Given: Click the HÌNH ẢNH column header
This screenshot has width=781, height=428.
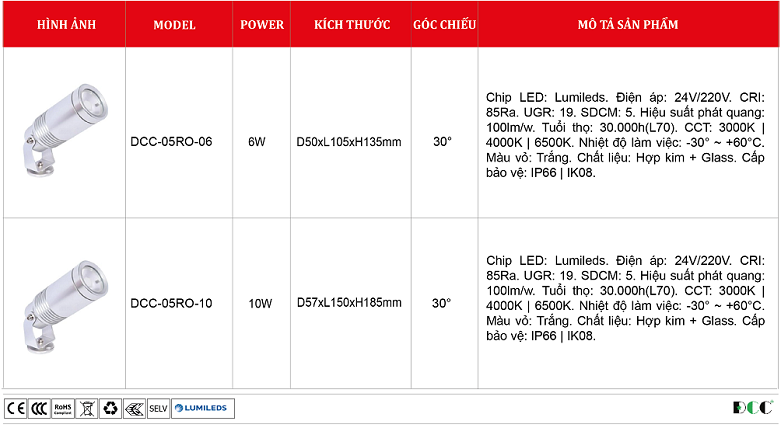Looking at the screenshot, I should [x=65, y=24].
